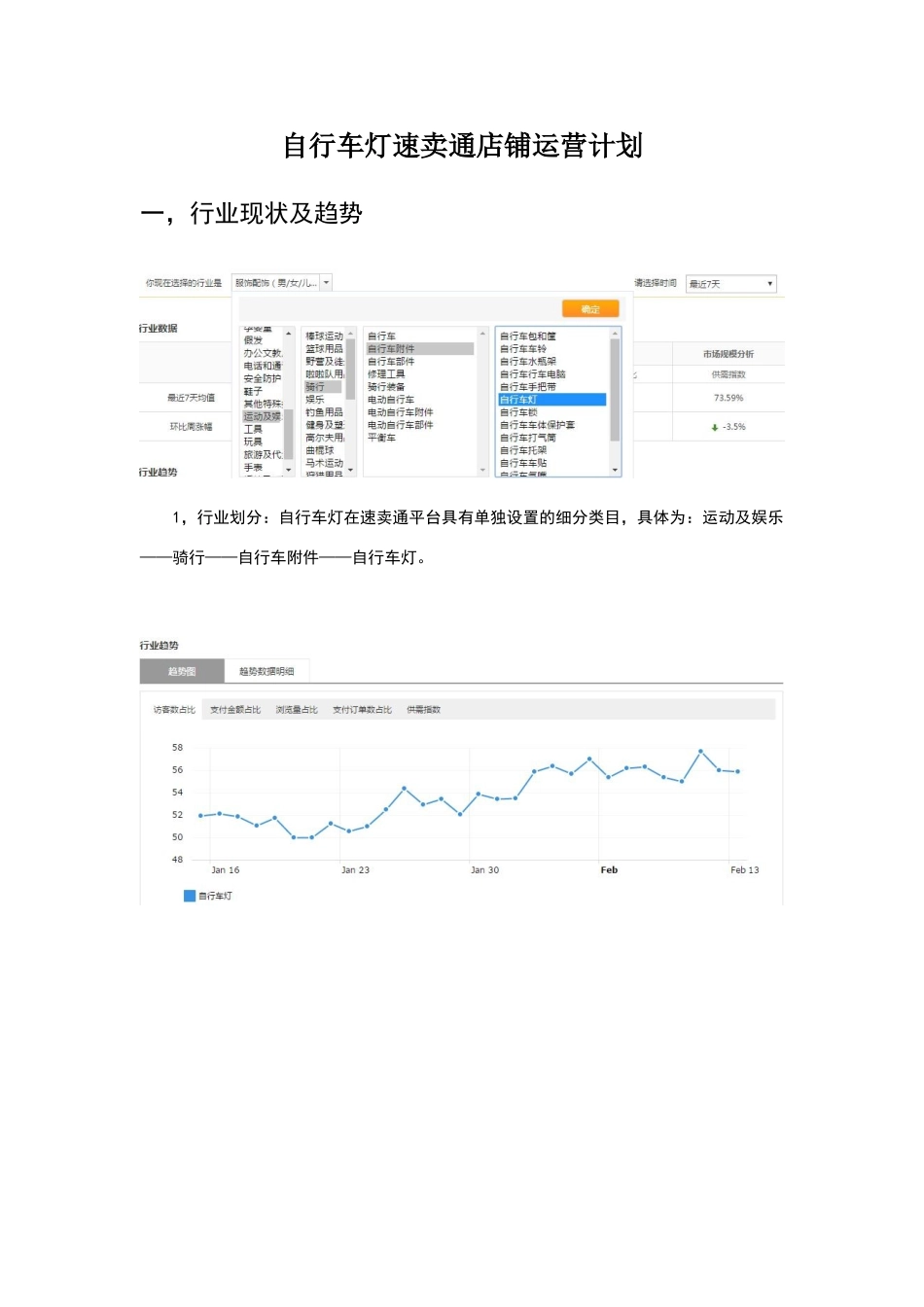Choose 自行车水瓶架 list item
This screenshot has width=924, height=1307.
click(x=528, y=362)
